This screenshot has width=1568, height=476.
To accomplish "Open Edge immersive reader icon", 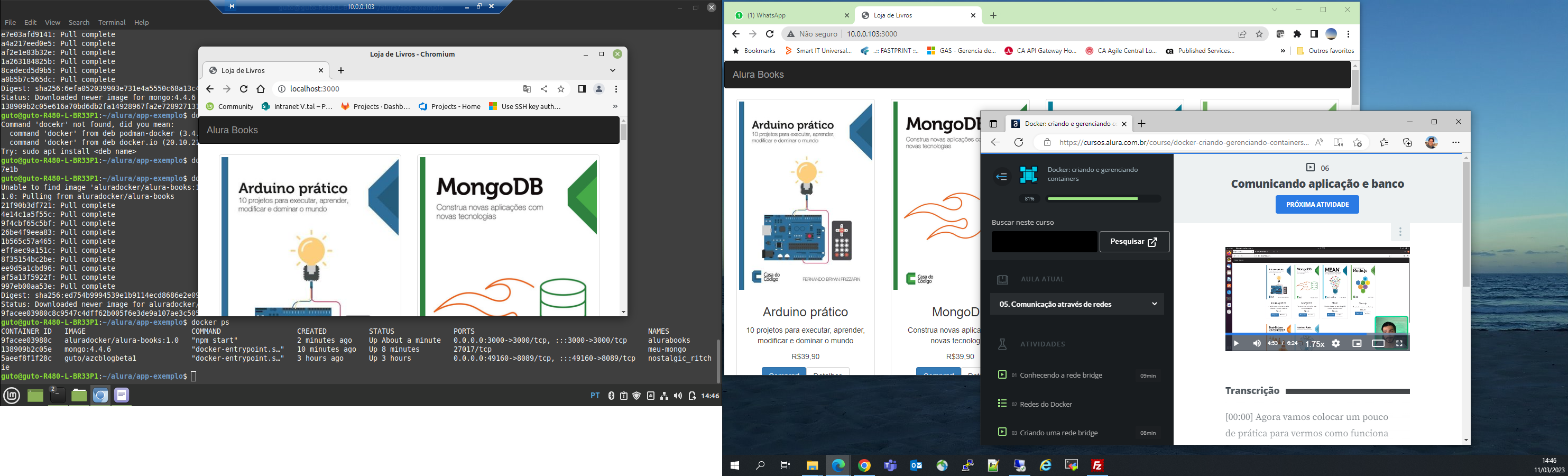I will click(1338, 142).
